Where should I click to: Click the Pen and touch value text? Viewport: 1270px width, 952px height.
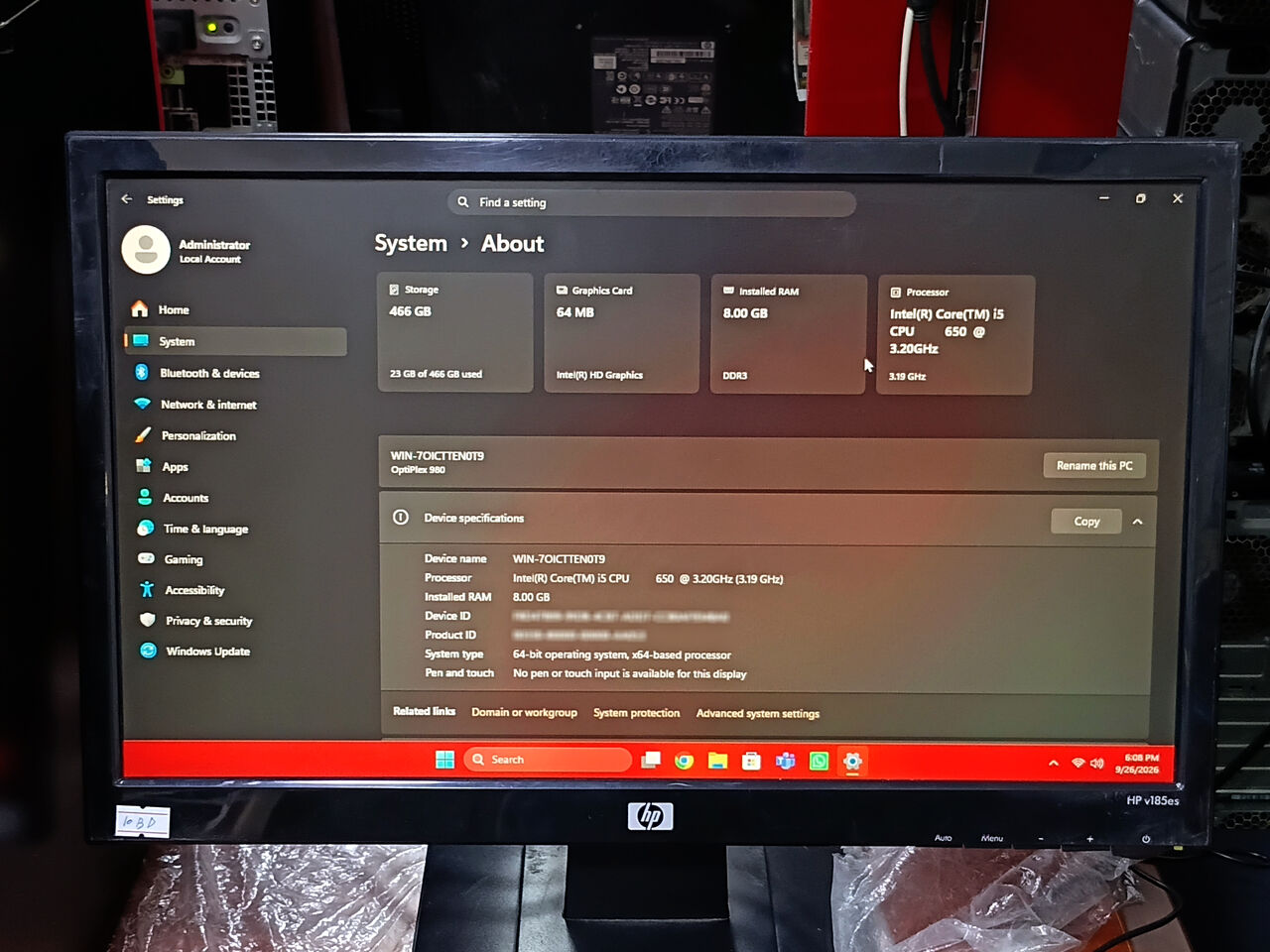629,673
